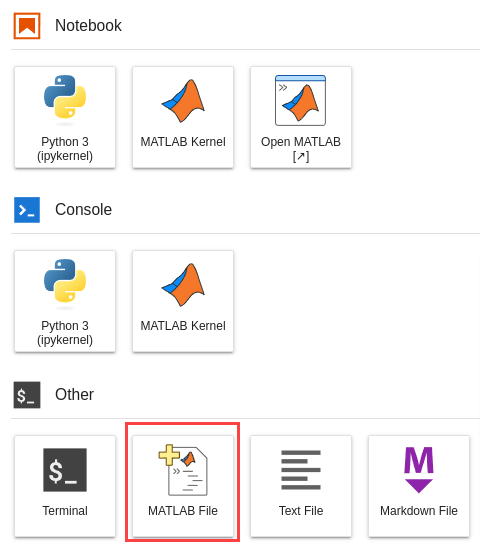This screenshot has width=480, height=552.
Task: Open MATLAB desktop window icon
Action: click(300, 100)
